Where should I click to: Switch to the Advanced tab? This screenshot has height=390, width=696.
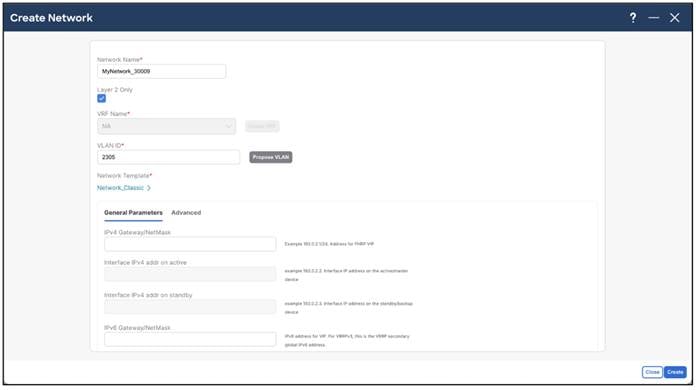pos(186,213)
